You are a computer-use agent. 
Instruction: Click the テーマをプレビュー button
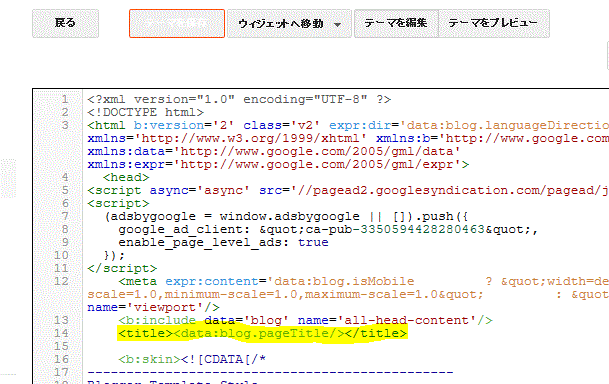tap(494, 23)
